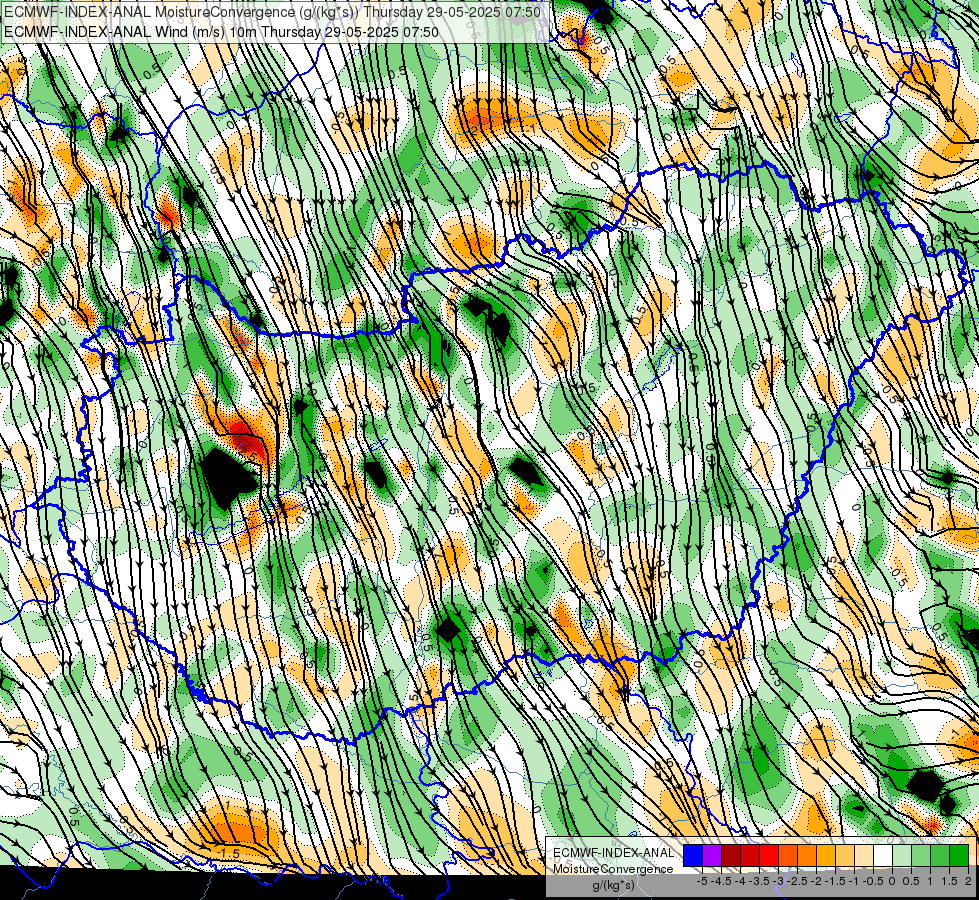Screen dimensions: 979x900
Task: Click the legend tick label -3.5
Action: [759, 881]
